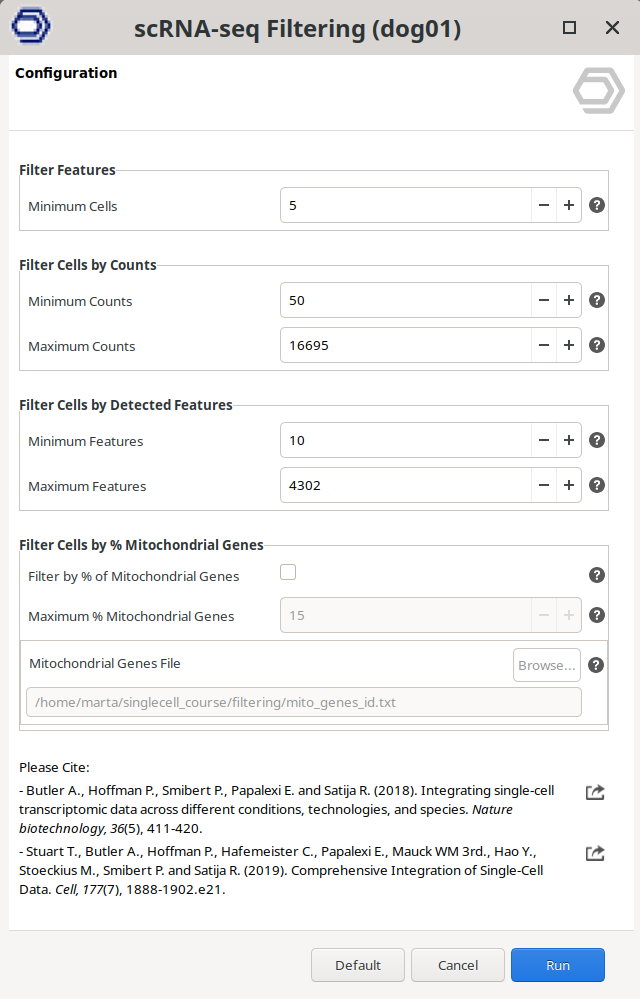Open the Butler 2018 citation link icon
This screenshot has width=640, height=999.
click(595, 792)
